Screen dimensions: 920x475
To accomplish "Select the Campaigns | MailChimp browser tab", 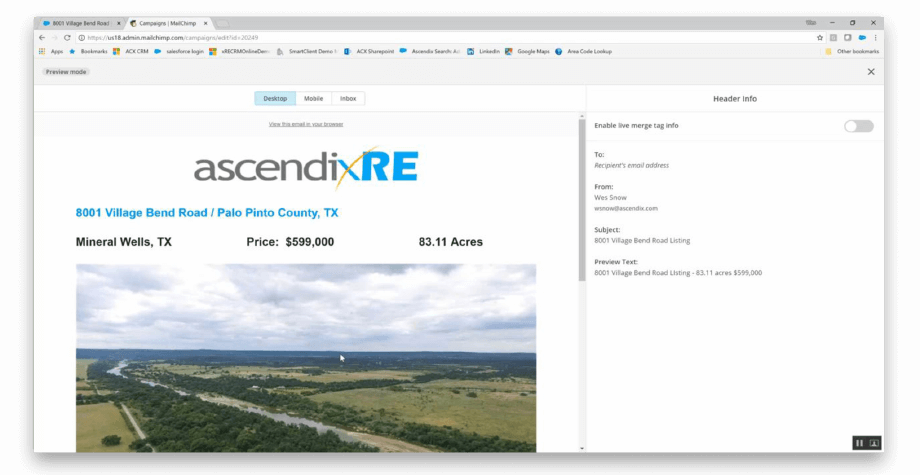I will (167, 23).
